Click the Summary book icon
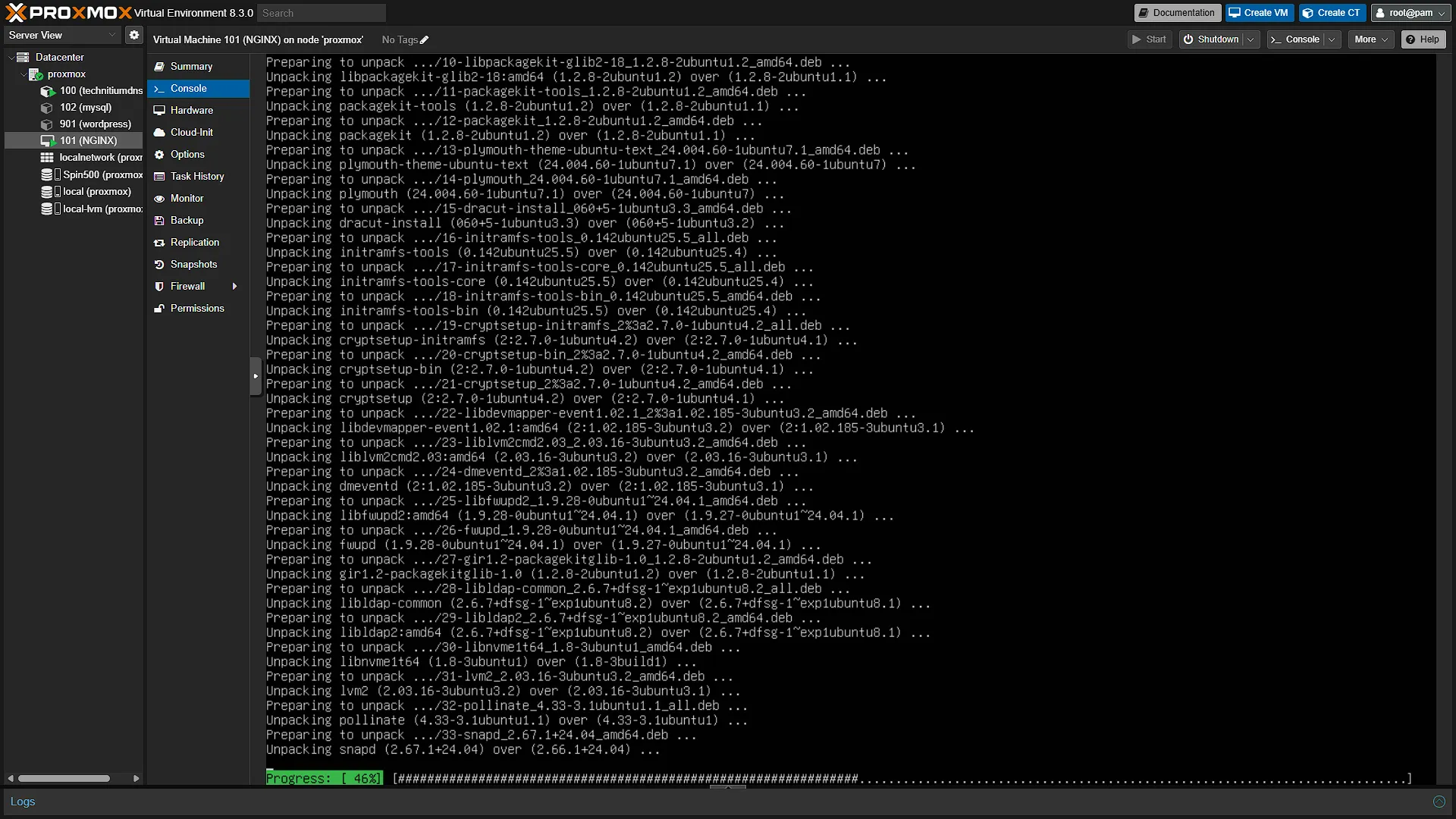Image resolution: width=1456 pixels, height=819 pixels. [159, 67]
